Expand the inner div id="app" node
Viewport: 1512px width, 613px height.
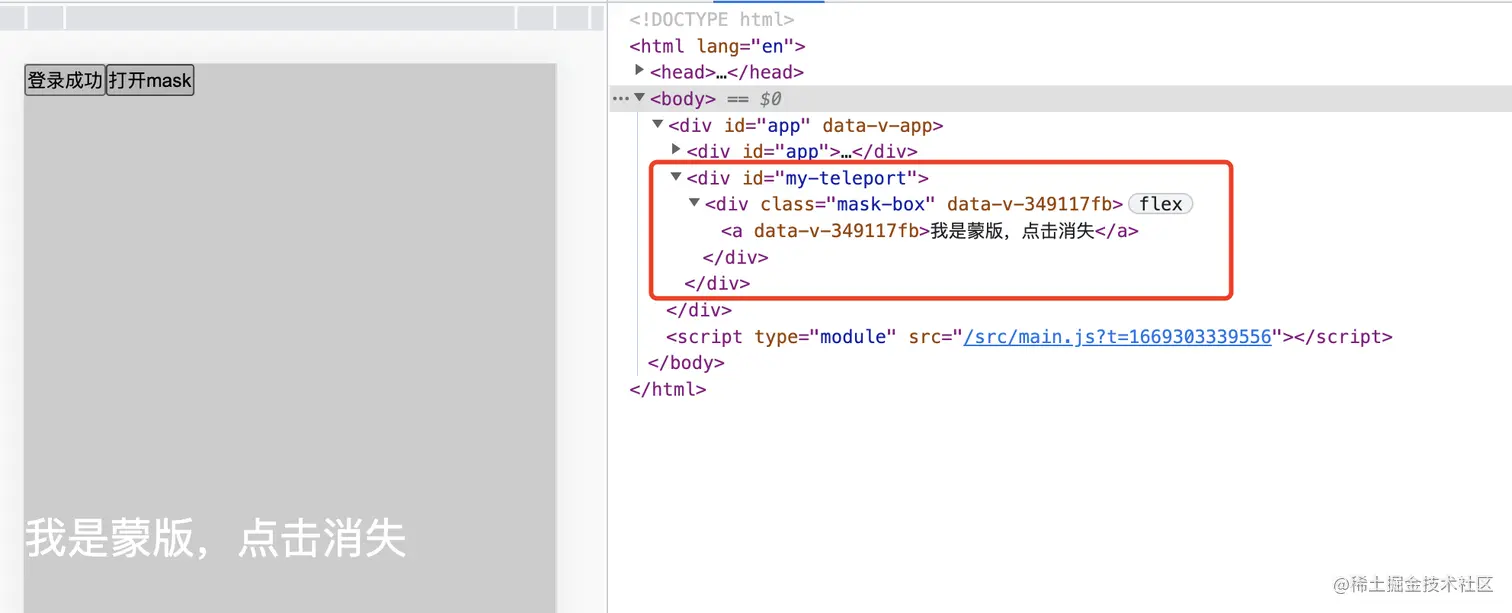tap(676, 149)
